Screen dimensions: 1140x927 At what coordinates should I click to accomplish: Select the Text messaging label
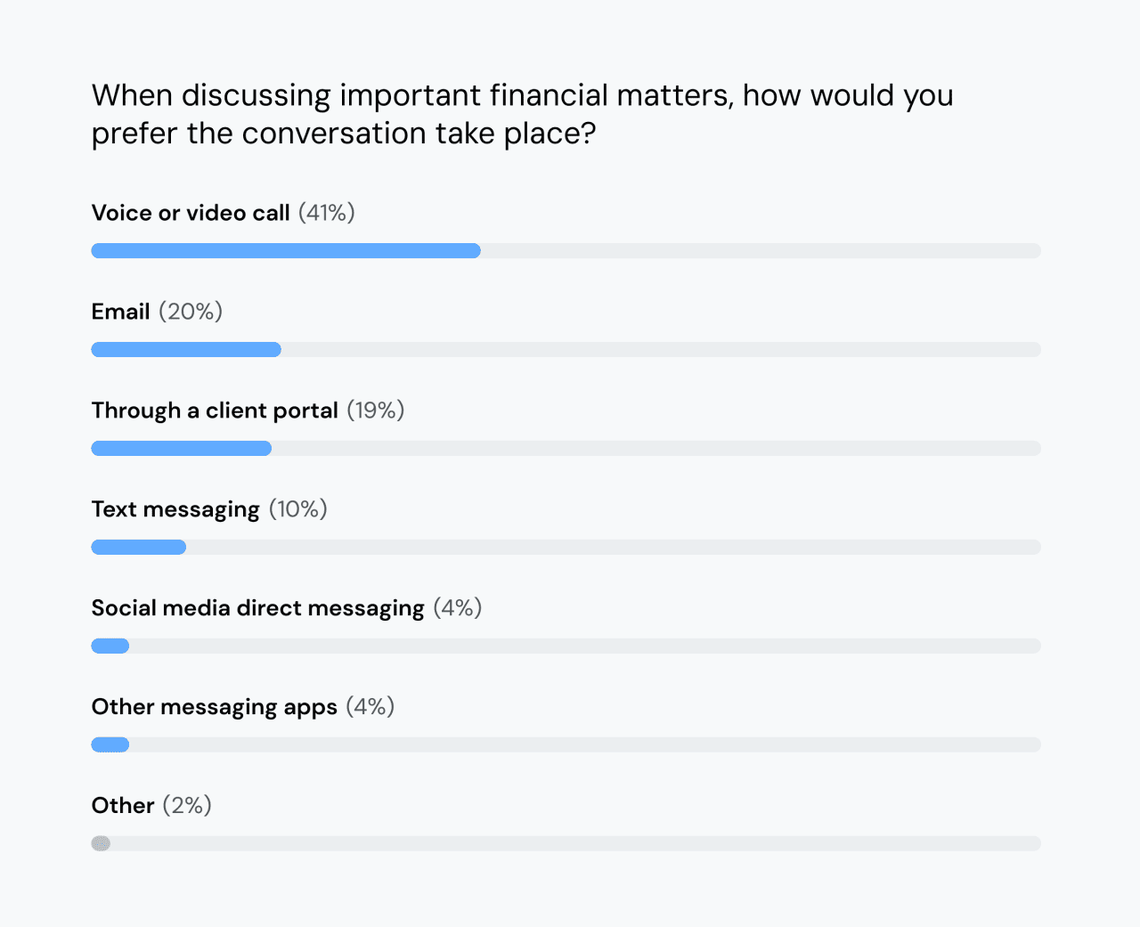(x=175, y=510)
